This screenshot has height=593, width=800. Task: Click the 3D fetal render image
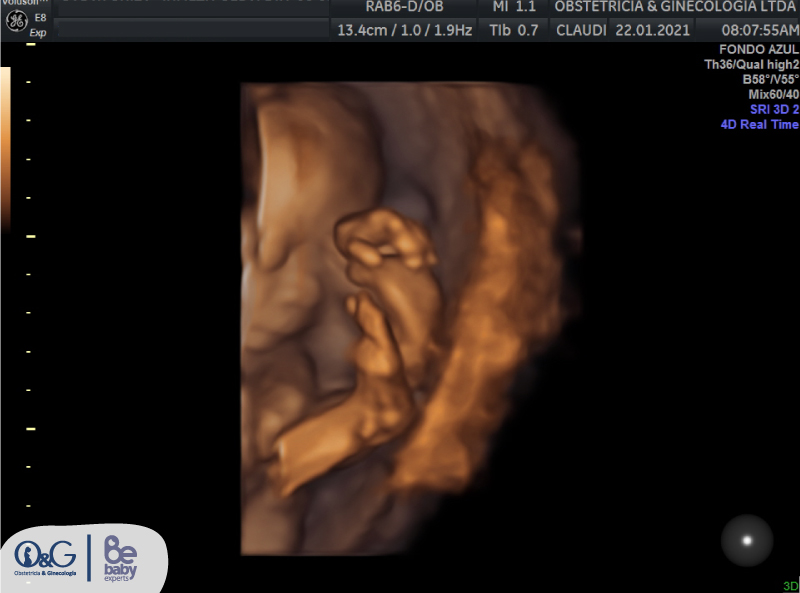pyautogui.click(x=411, y=318)
